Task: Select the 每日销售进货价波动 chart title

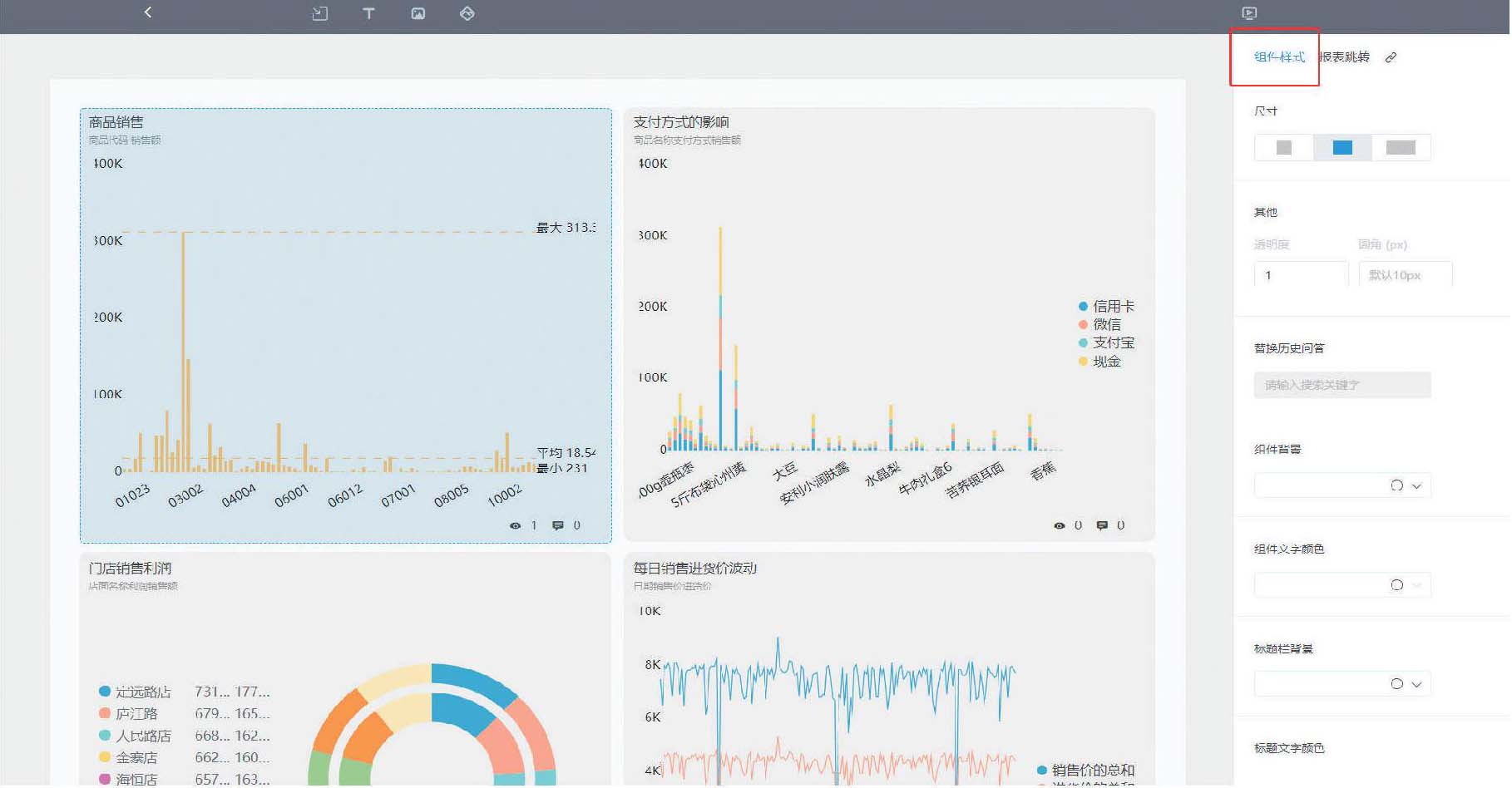Action: coord(695,569)
